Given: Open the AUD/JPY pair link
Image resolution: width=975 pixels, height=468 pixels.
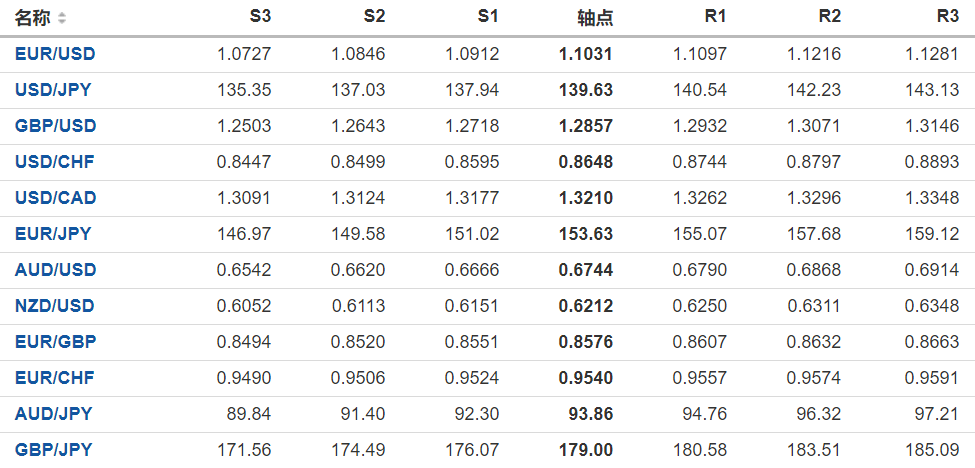Looking at the screenshot, I should click(x=53, y=414).
